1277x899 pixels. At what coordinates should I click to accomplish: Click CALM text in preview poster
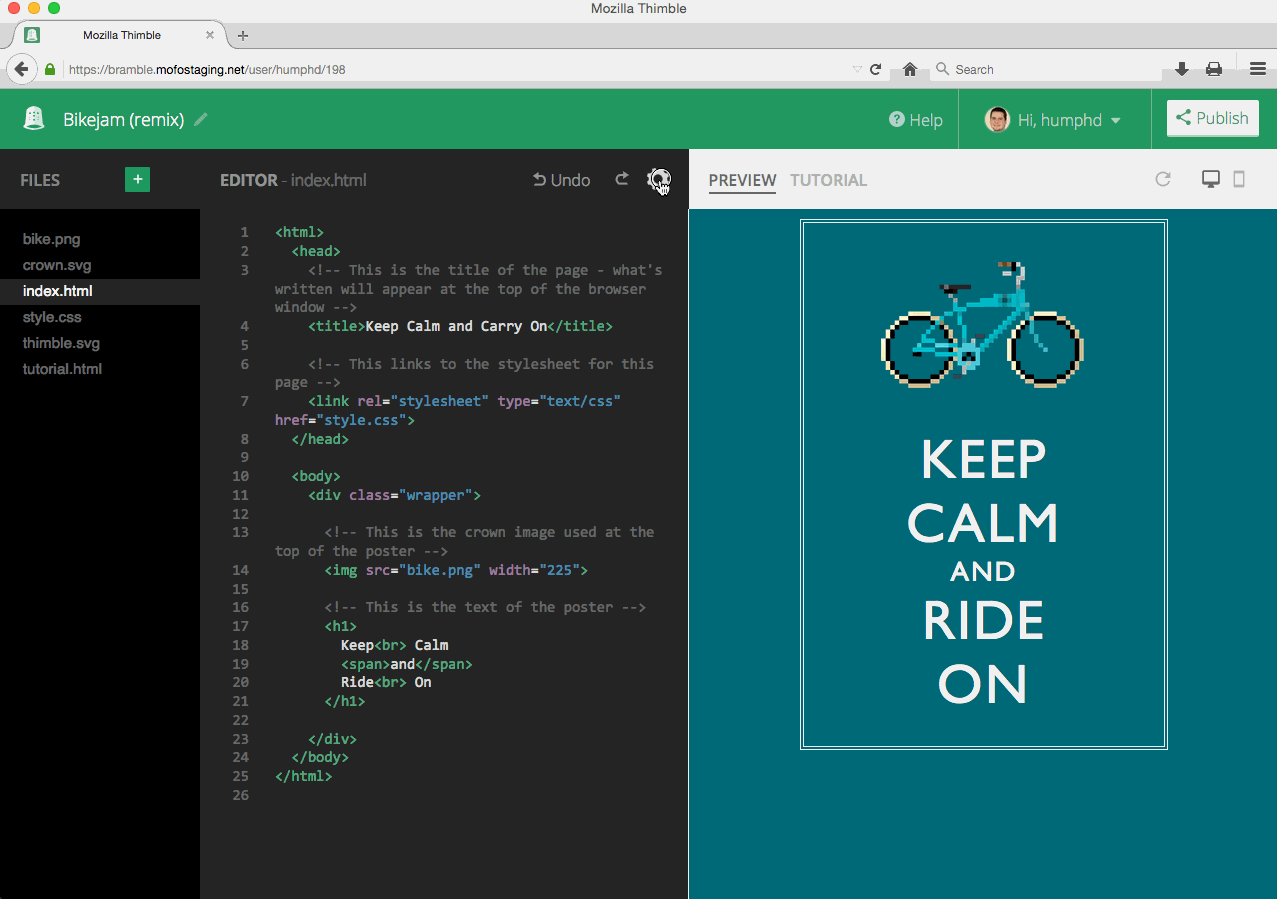pos(983,523)
